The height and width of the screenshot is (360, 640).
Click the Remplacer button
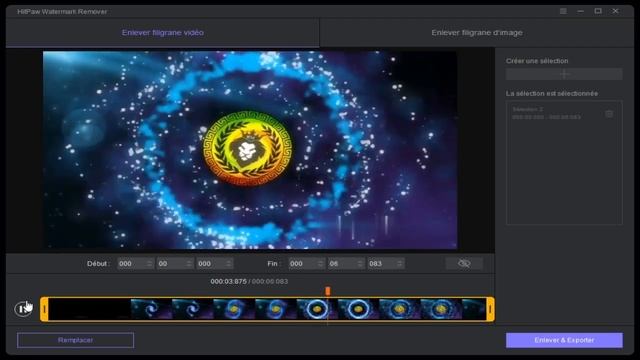coord(76,340)
